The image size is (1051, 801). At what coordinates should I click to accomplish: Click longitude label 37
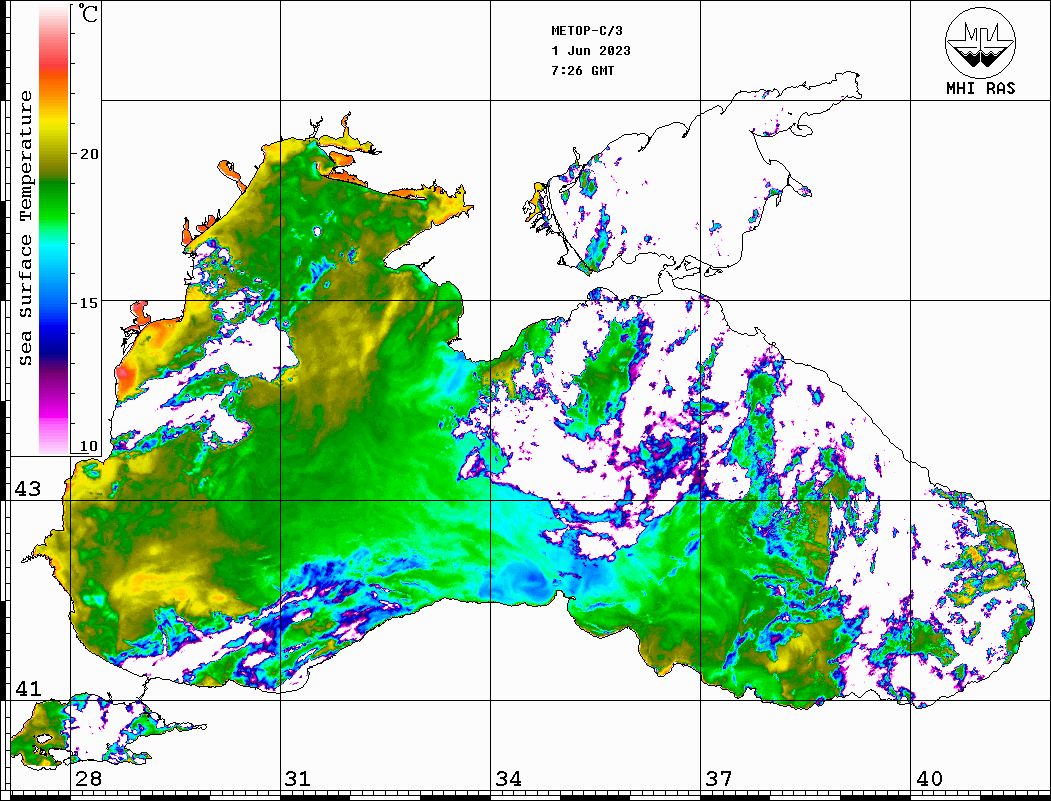719,779
